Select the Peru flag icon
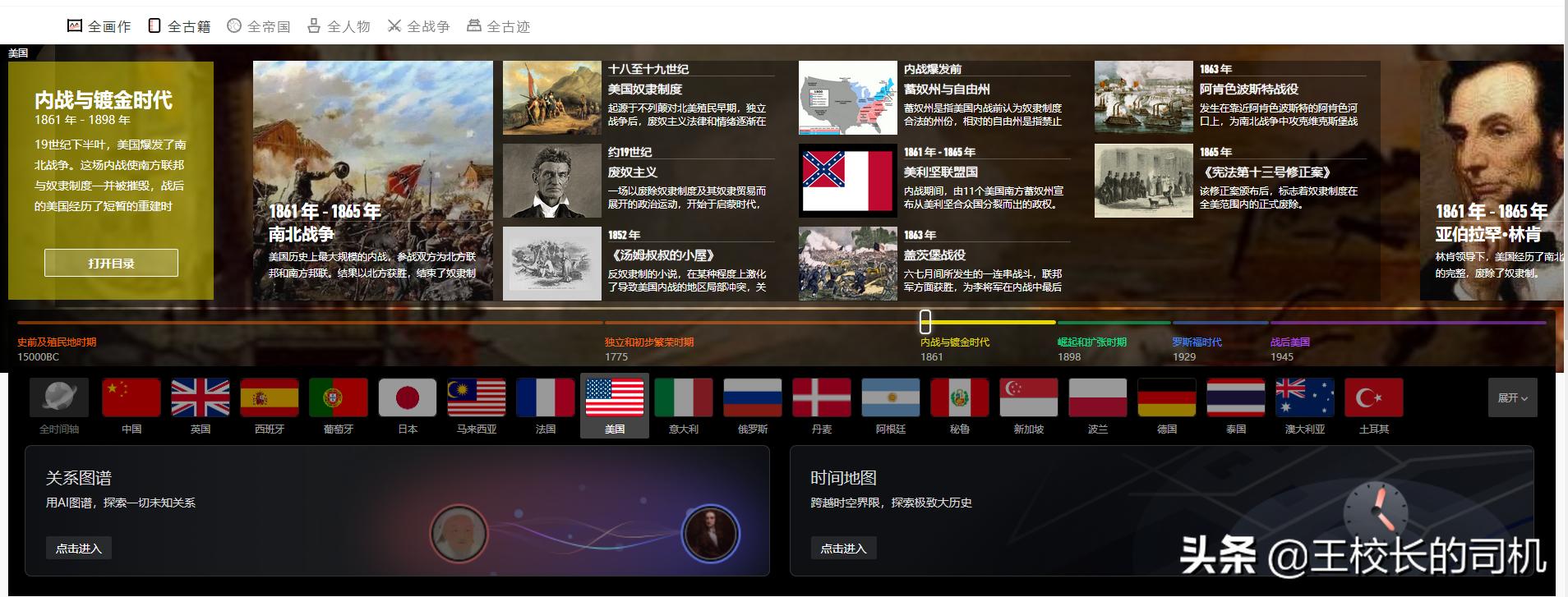The height and width of the screenshot is (597, 1568). (960, 398)
